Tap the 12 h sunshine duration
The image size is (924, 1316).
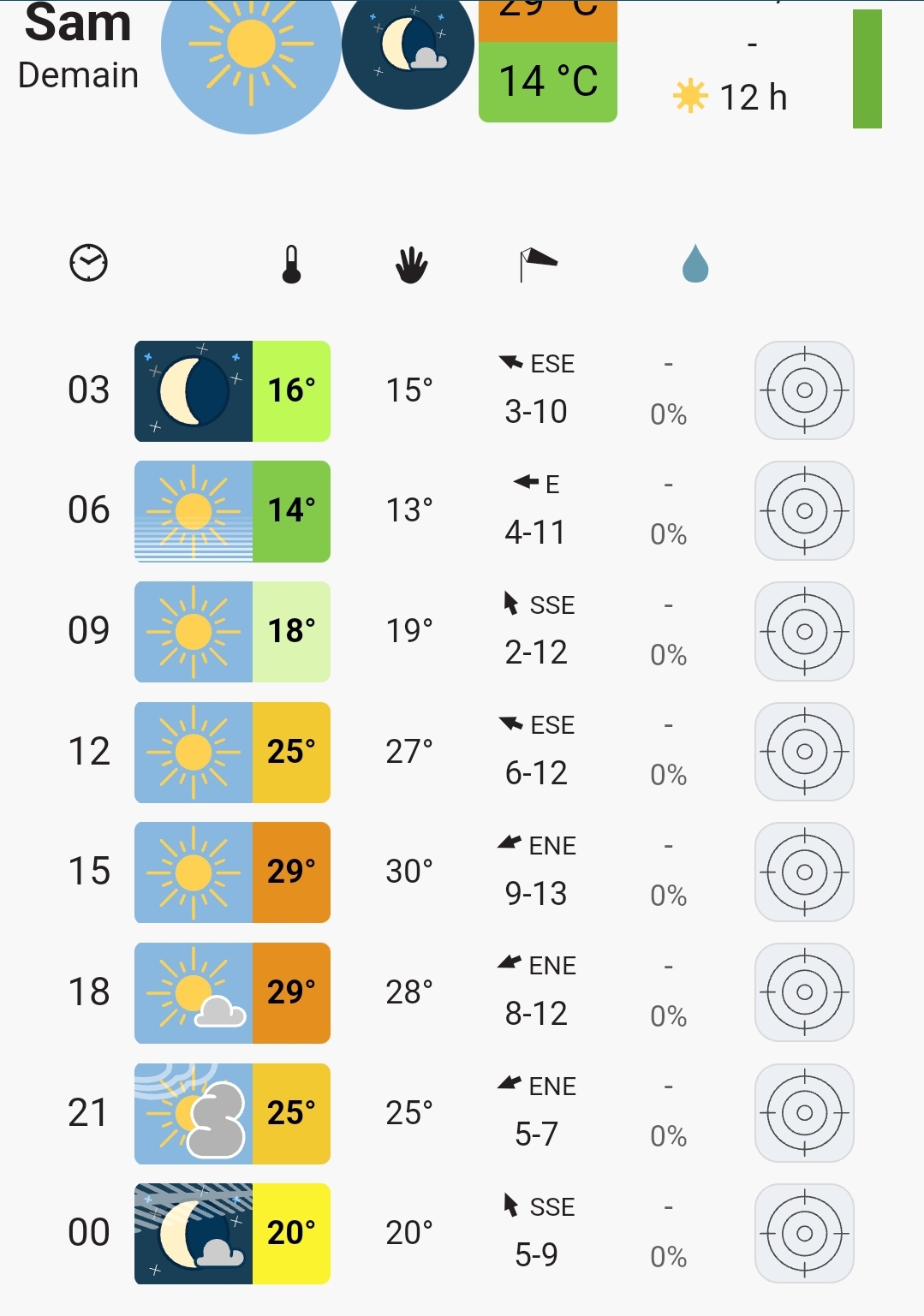point(730,97)
